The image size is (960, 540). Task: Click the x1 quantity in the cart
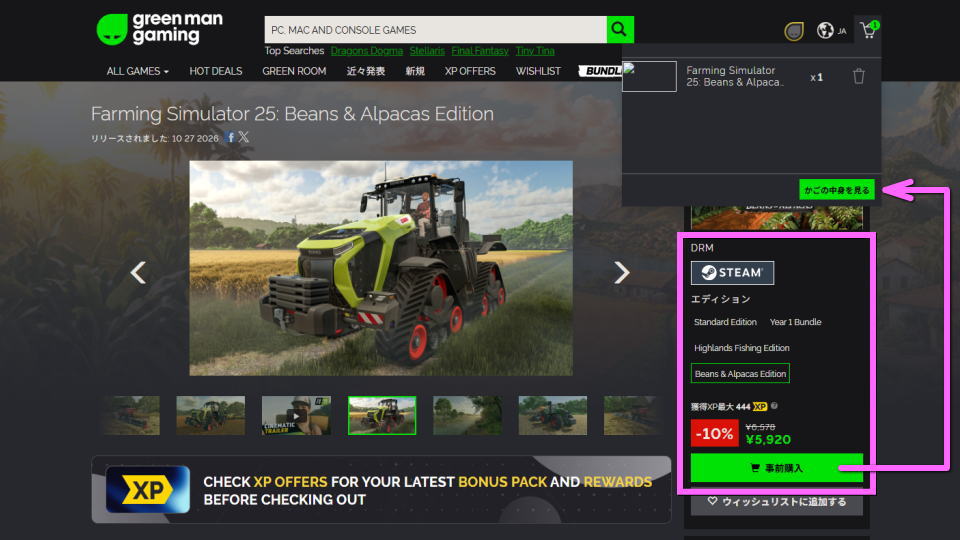[x=816, y=78]
